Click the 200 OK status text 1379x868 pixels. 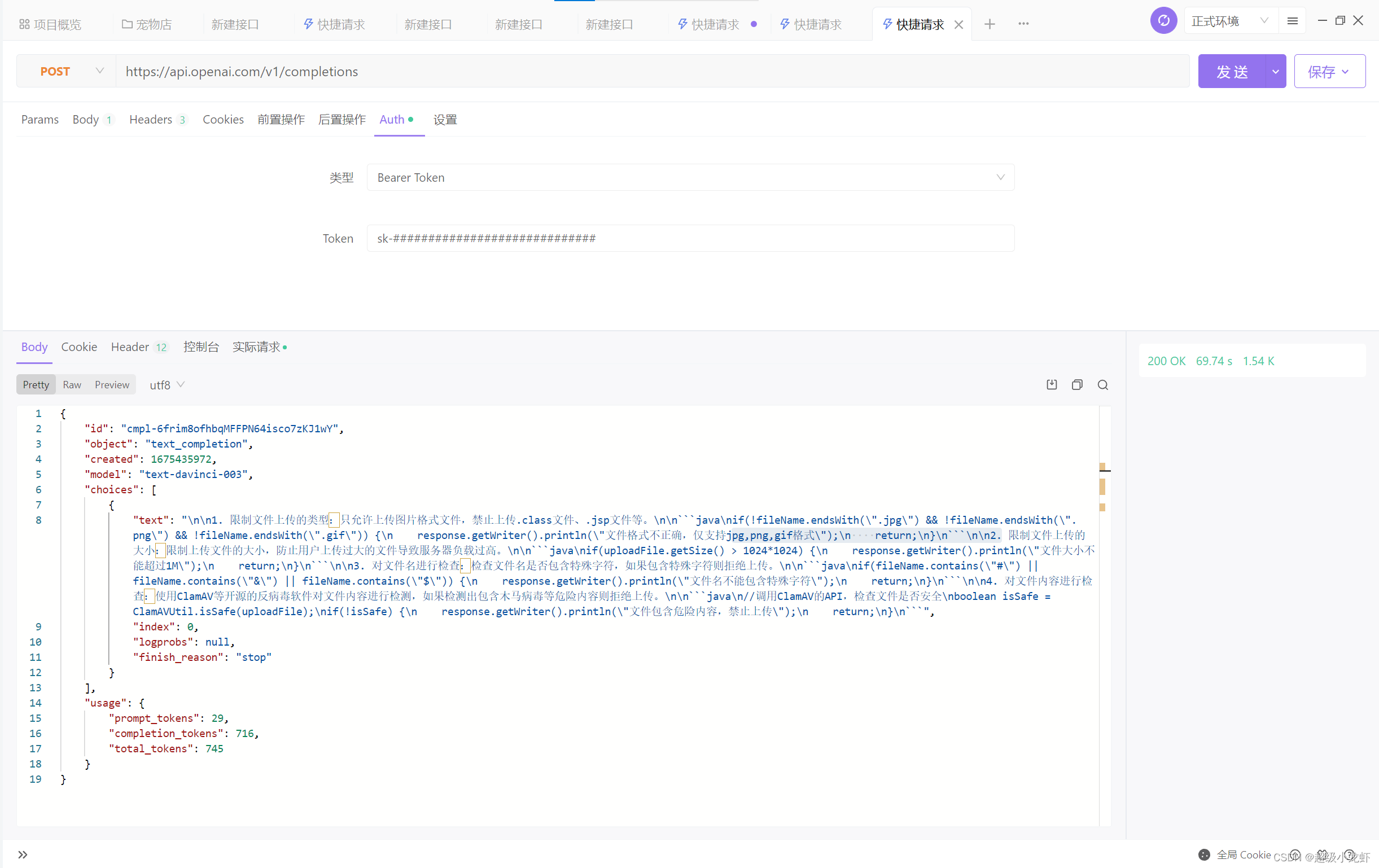(1166, 361)
